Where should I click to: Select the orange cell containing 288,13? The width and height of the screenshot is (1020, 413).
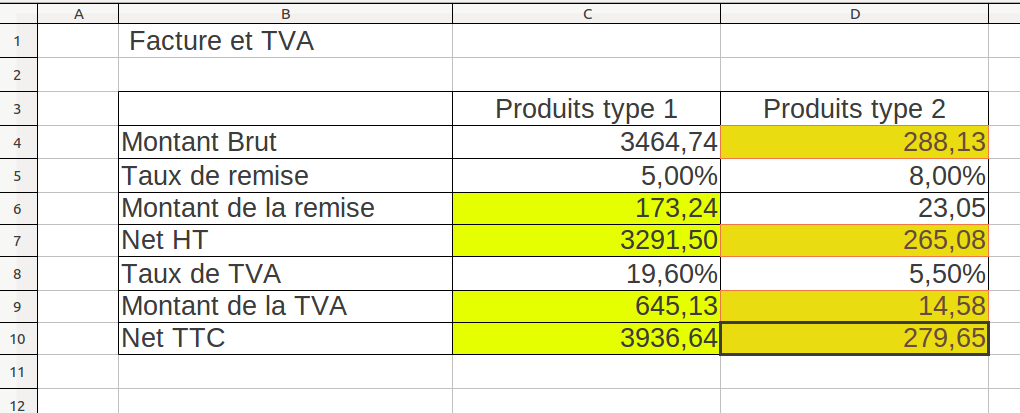pyautogui.click(x=854, y=142)
